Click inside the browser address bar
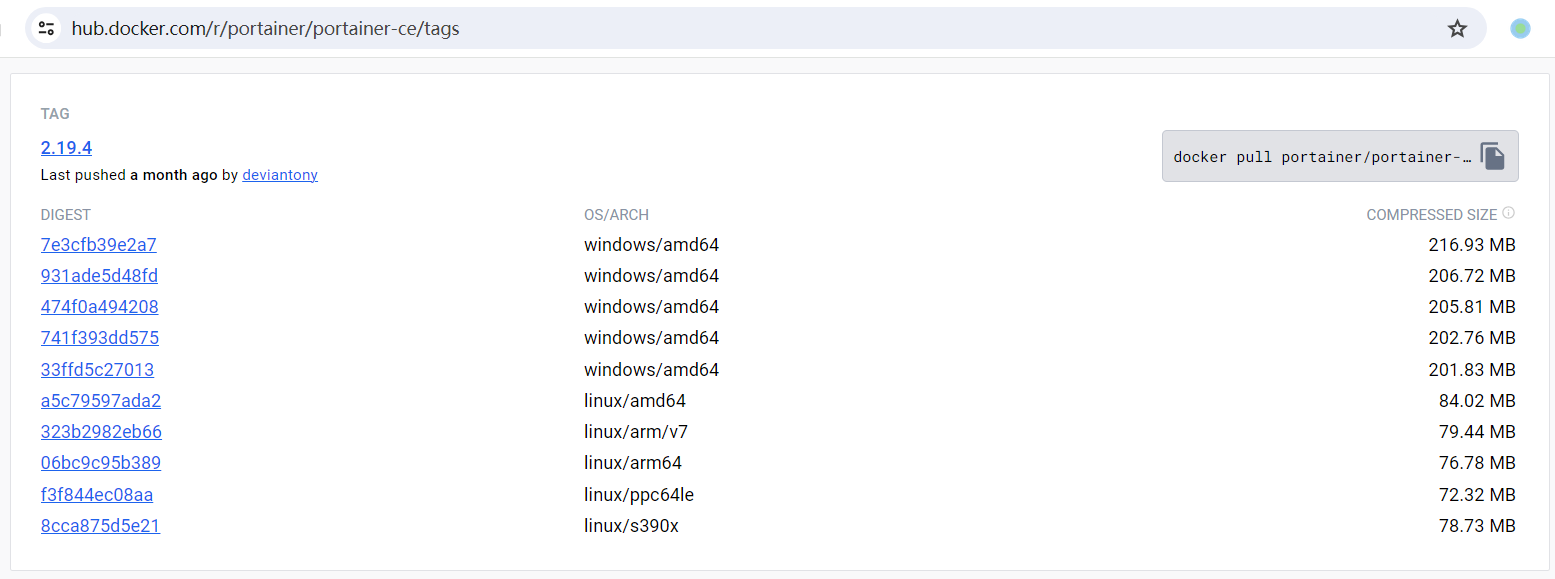Viewport: 1555px width, 579px height. click(700, 28)
